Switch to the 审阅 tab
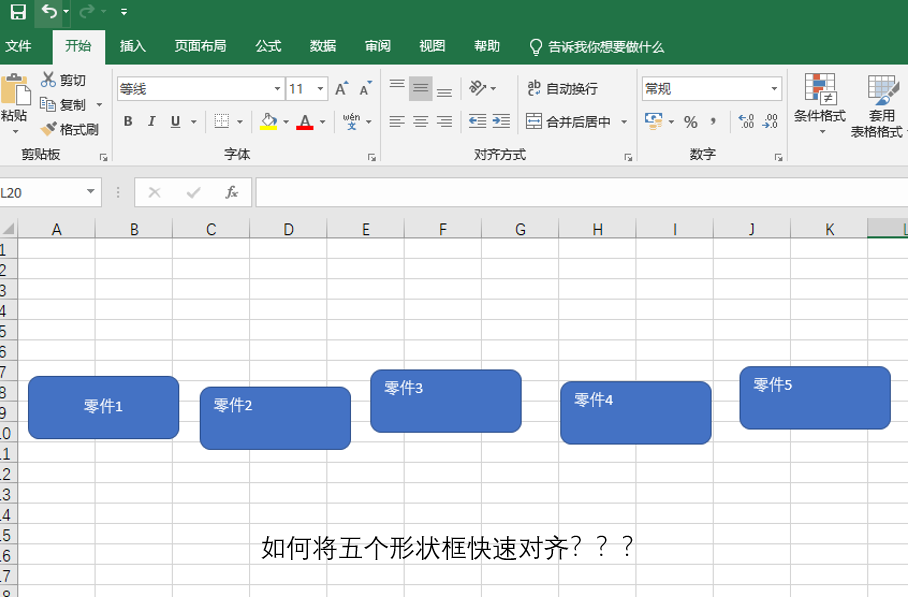The image size is (908, 609). click(378, 46)
